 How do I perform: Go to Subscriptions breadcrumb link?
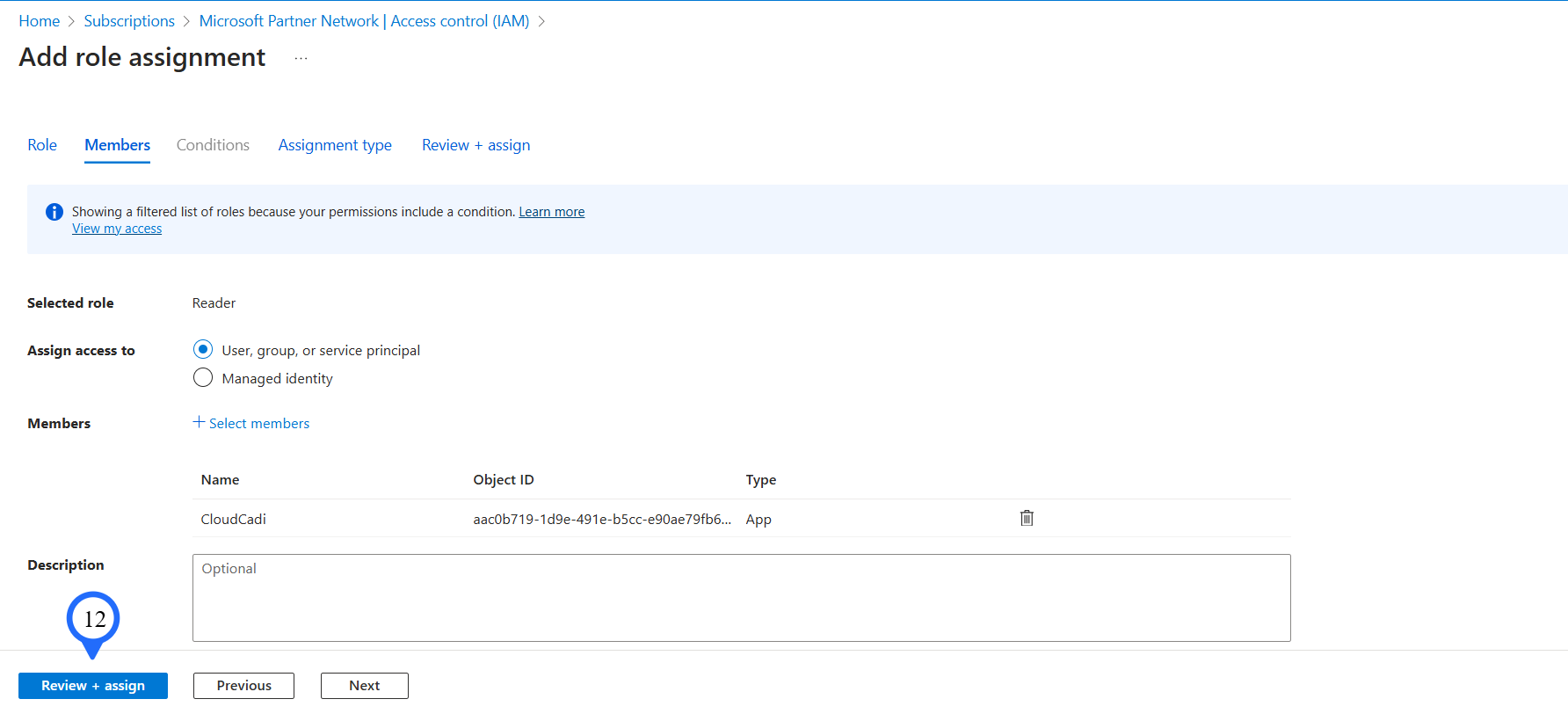pos(129,21)
